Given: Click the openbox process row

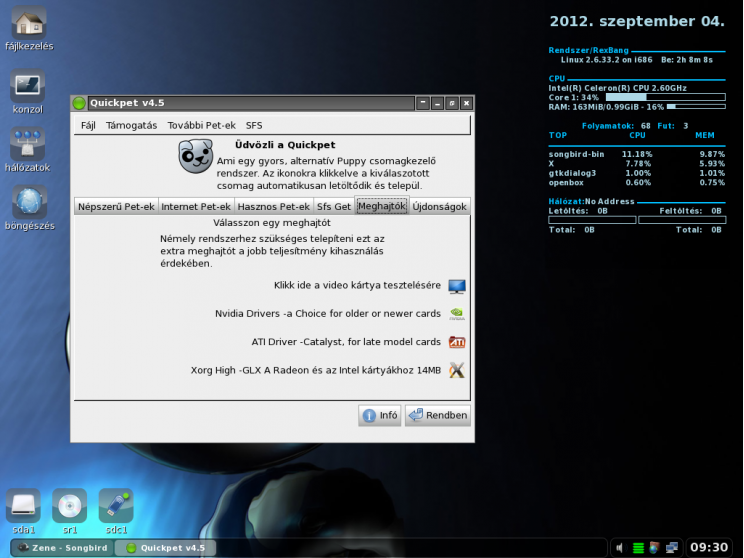Looking at the screenshot, I should tap(637, 183).
